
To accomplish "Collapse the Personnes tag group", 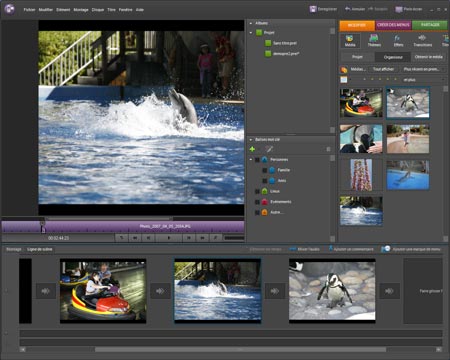I will tap(251, 160).
